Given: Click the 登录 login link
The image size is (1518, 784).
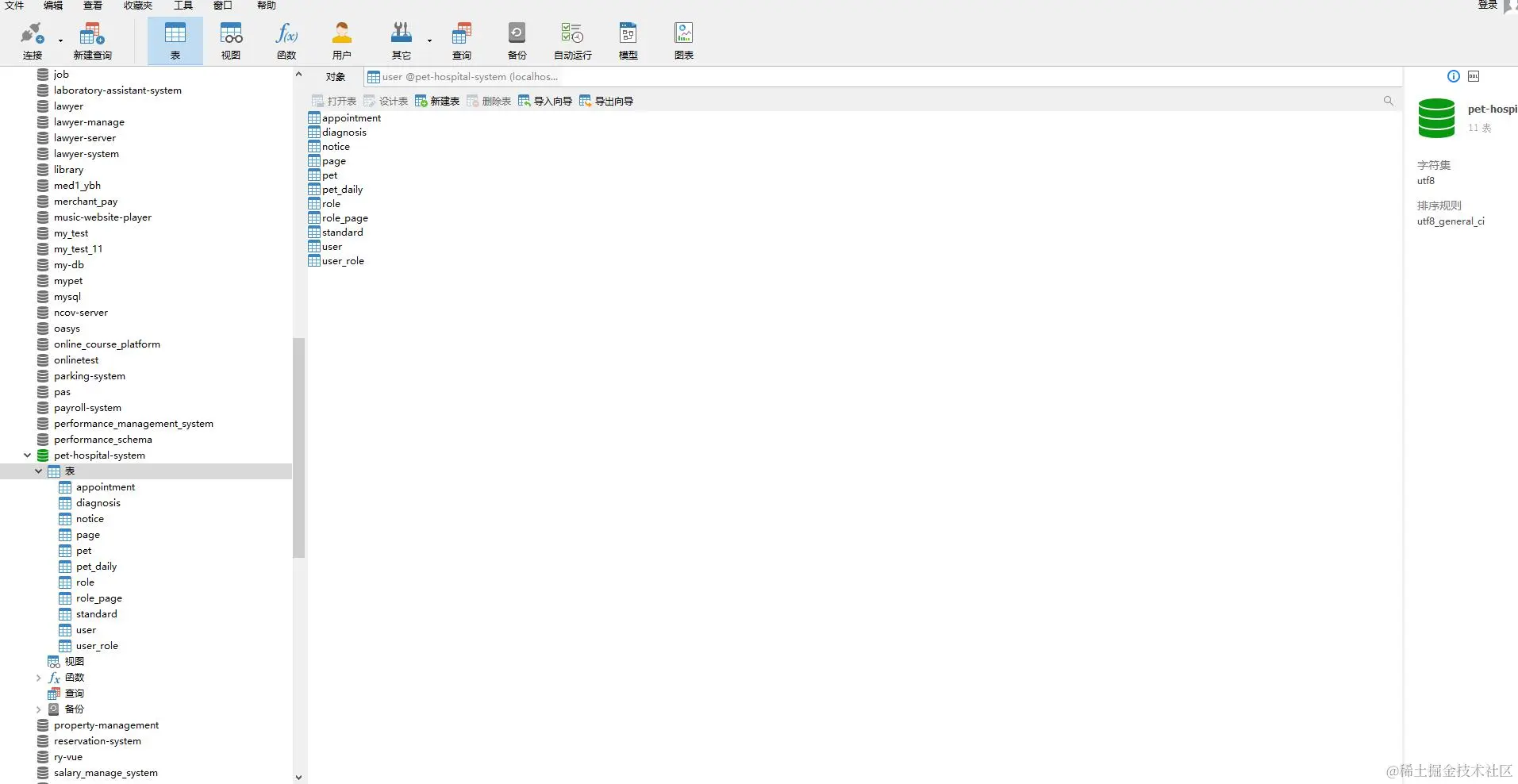Looking at the screenshot, I should [x=1487, y=6].
